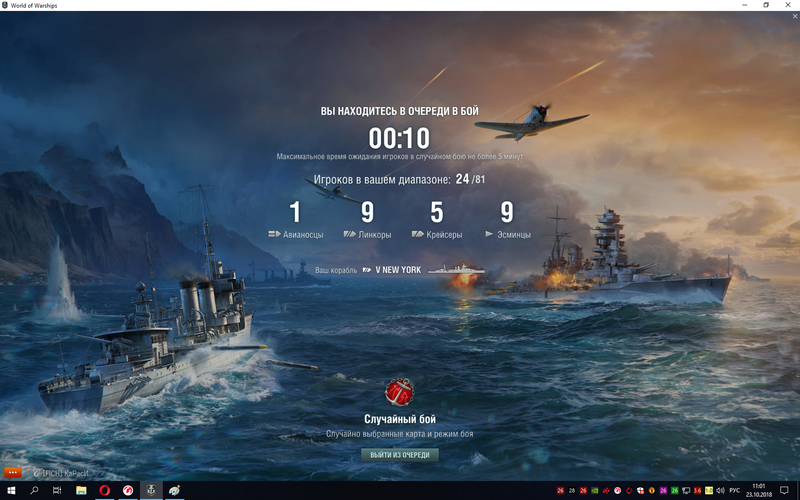This screenshot has width=800, height=500.
Task: Open the Windows Action Center notifications
Action: pos(785,490)
